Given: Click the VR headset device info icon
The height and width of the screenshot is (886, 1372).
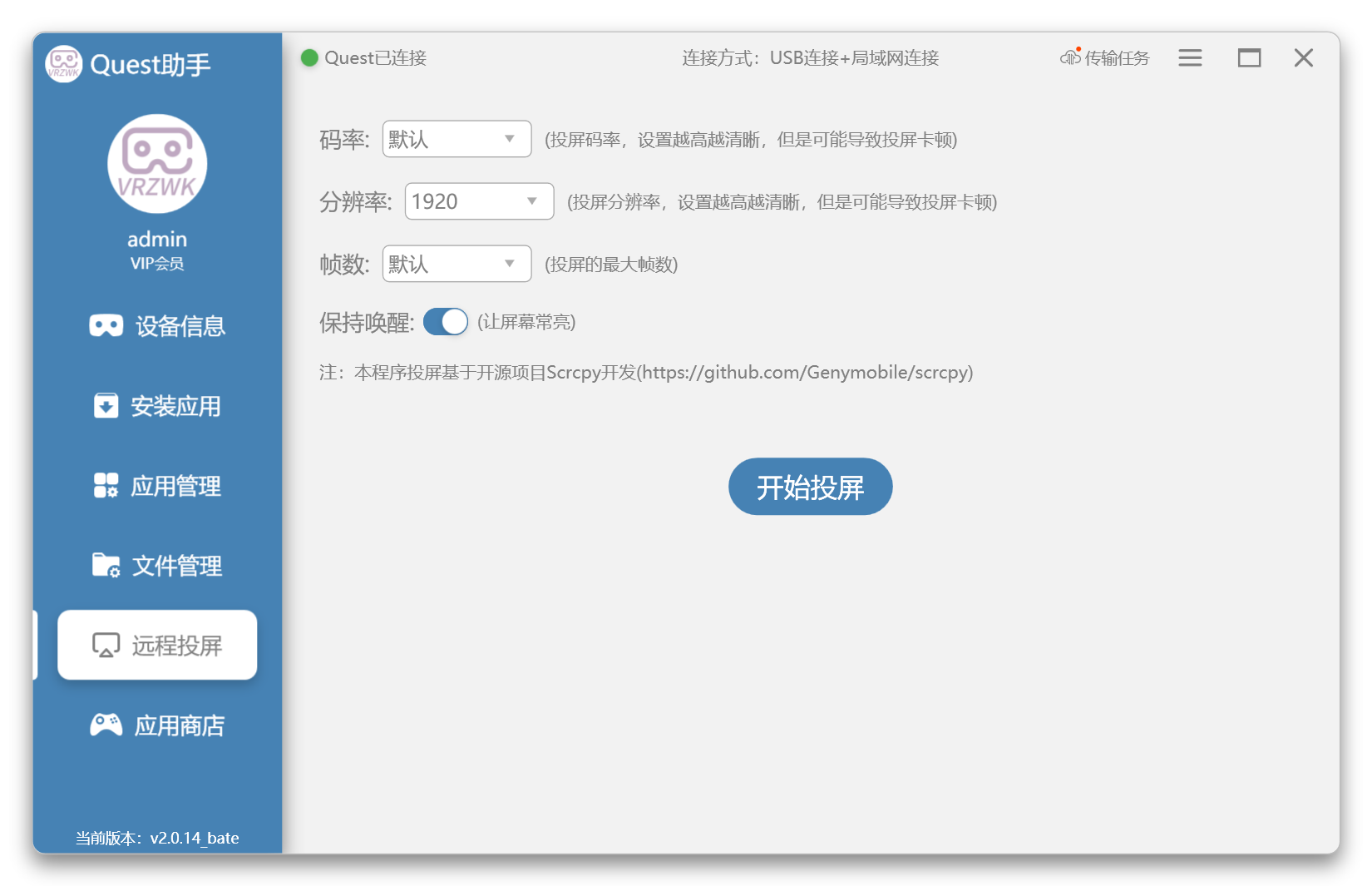Looking at the screenshot, I should pos(106,325).
